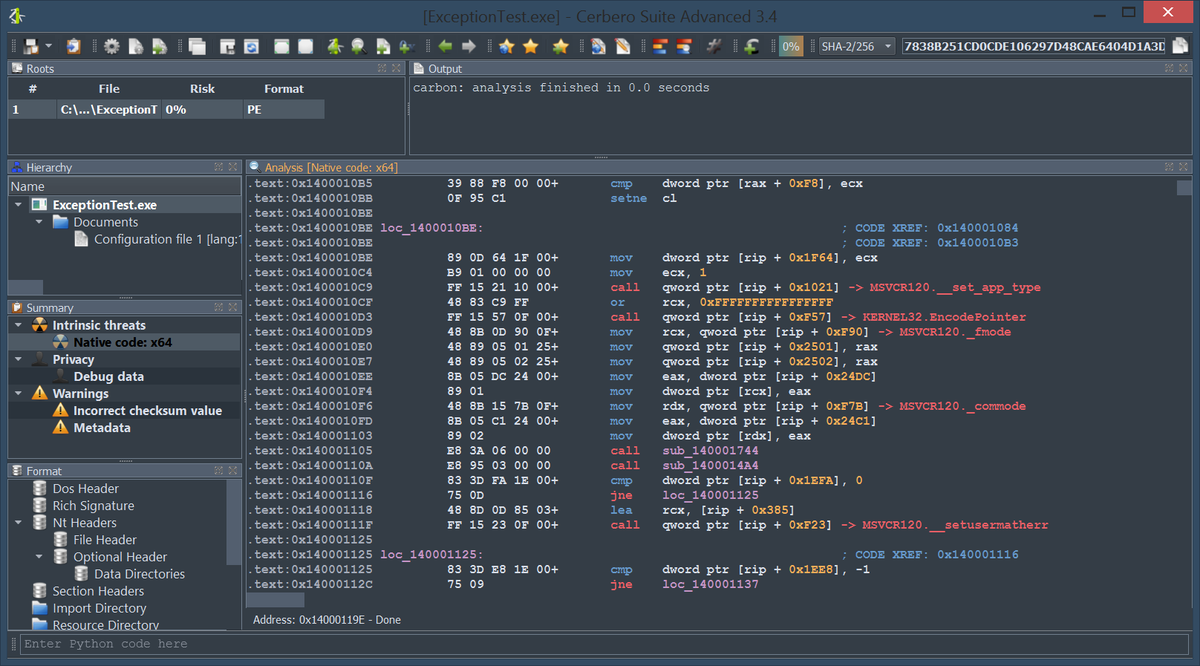Collapse the Intrinsic threats group
This screenshot has height=666, width=1200.
[x=18, y=325]
